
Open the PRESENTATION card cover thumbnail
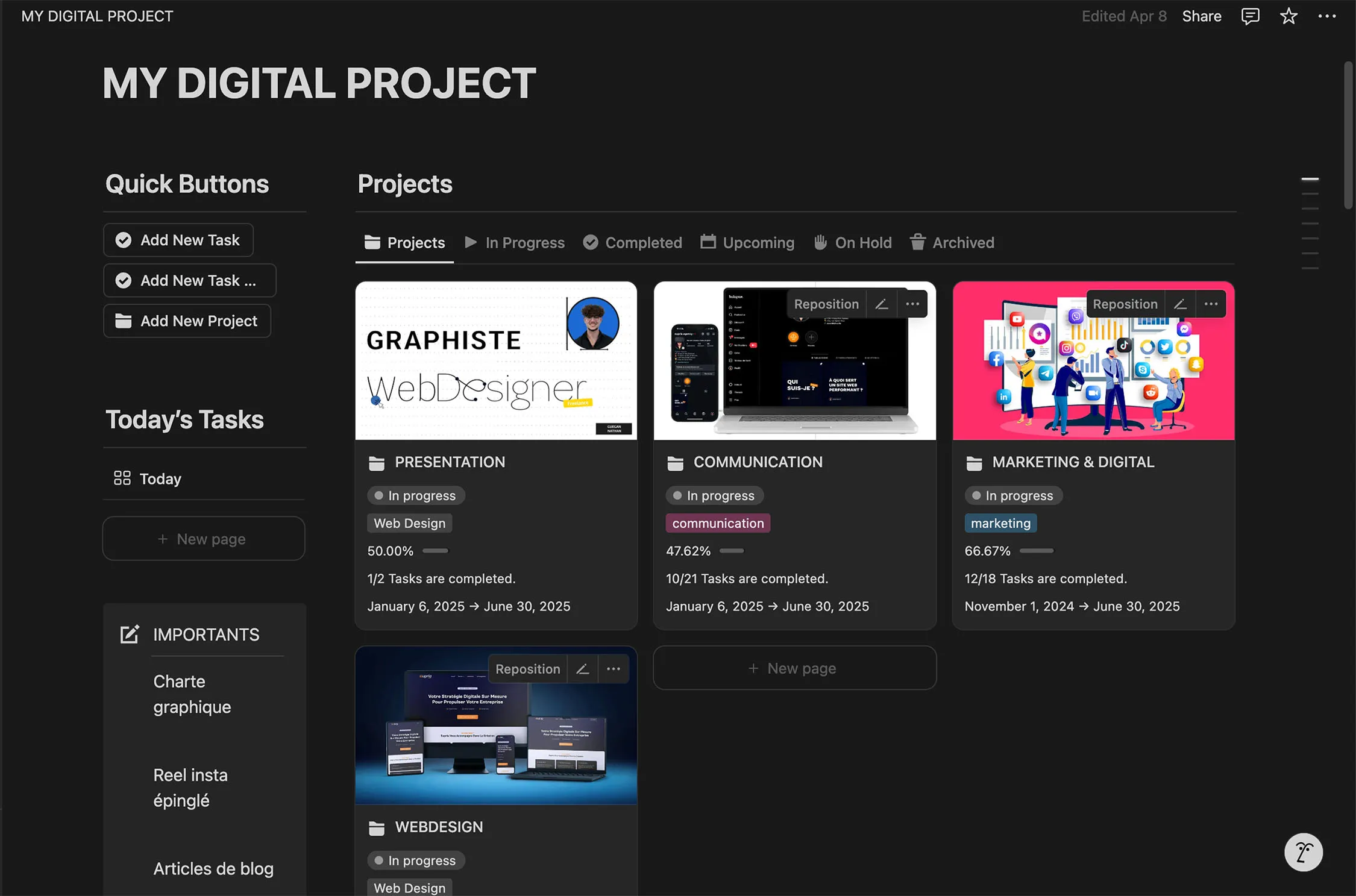(x=496, y=360)
